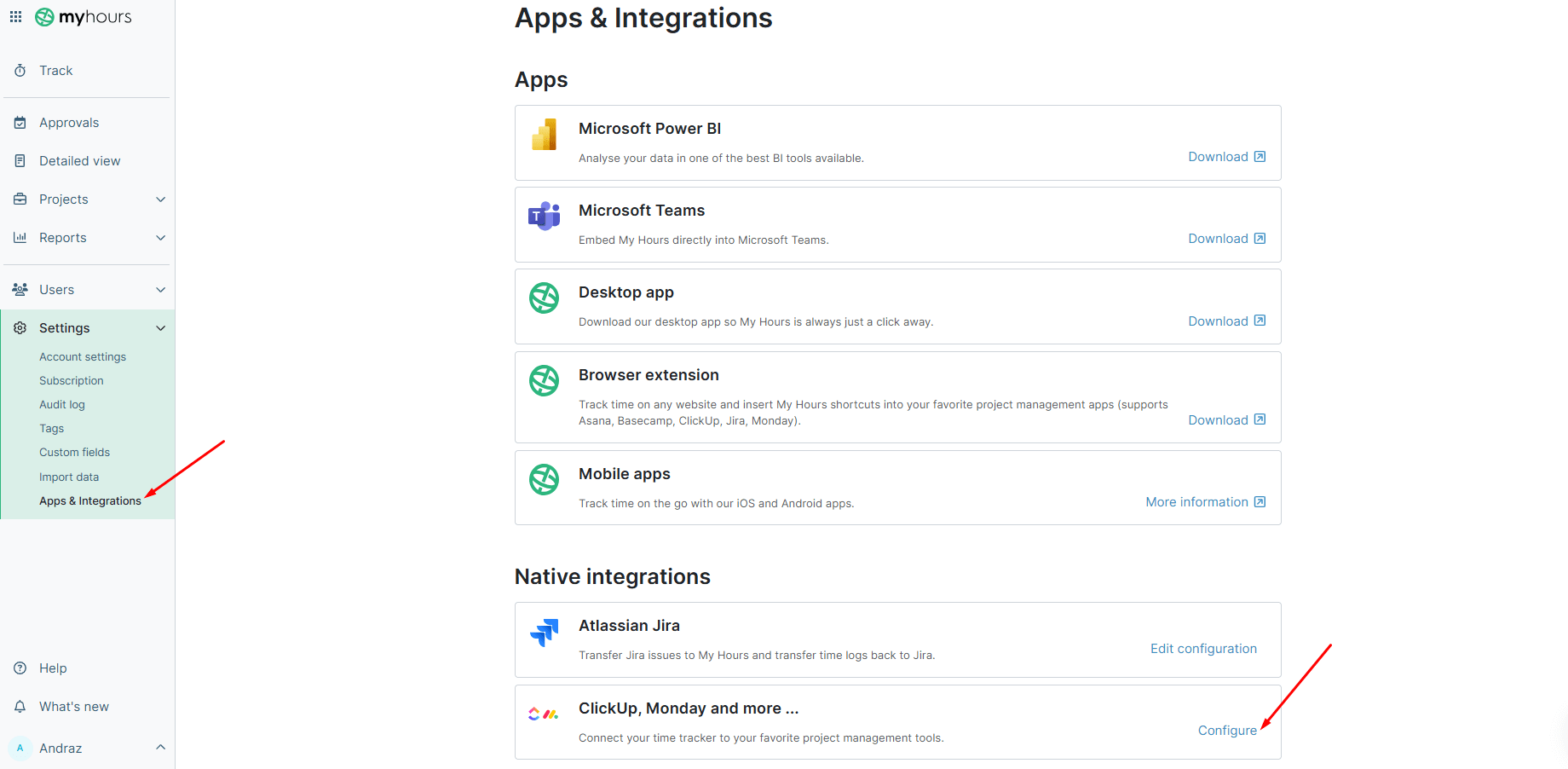Click the Mobile apps title
Screen dimensions: 1568x769
[625, 474]
